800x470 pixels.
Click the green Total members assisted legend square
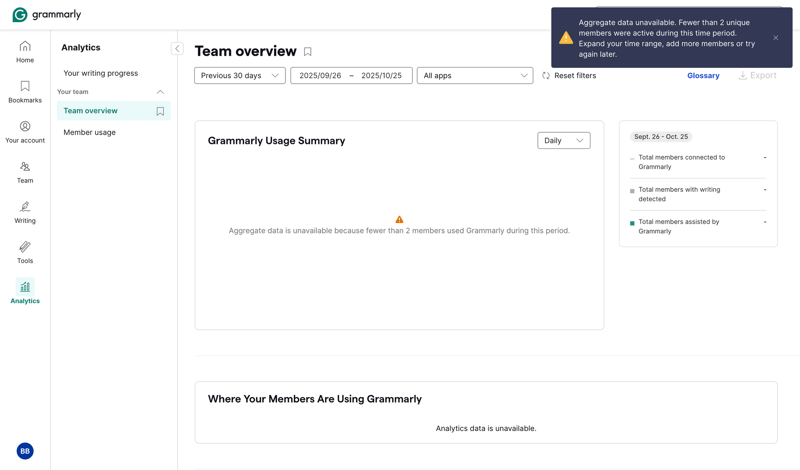632,223
